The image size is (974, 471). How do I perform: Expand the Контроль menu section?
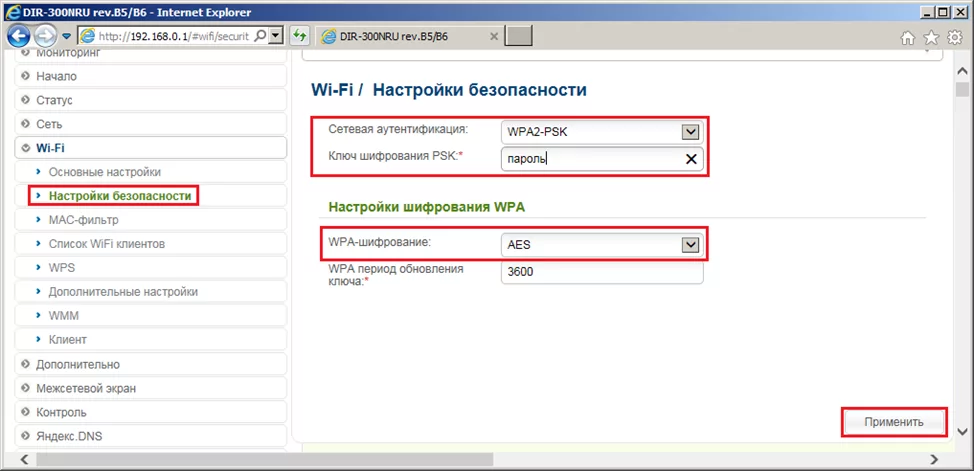151,412
